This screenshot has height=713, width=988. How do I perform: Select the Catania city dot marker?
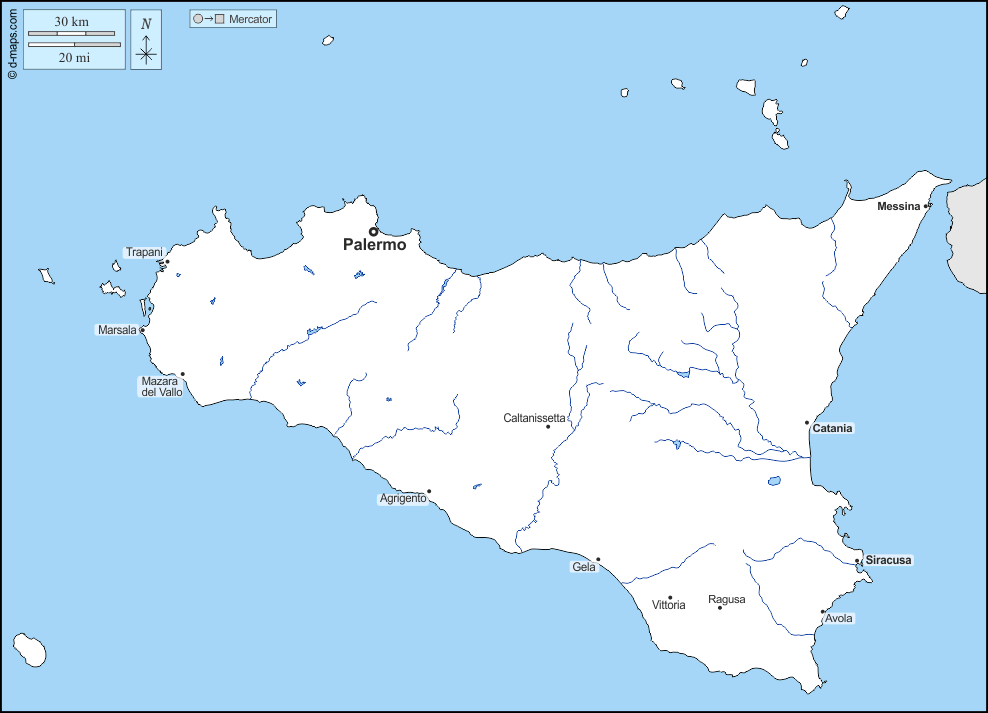807,423
